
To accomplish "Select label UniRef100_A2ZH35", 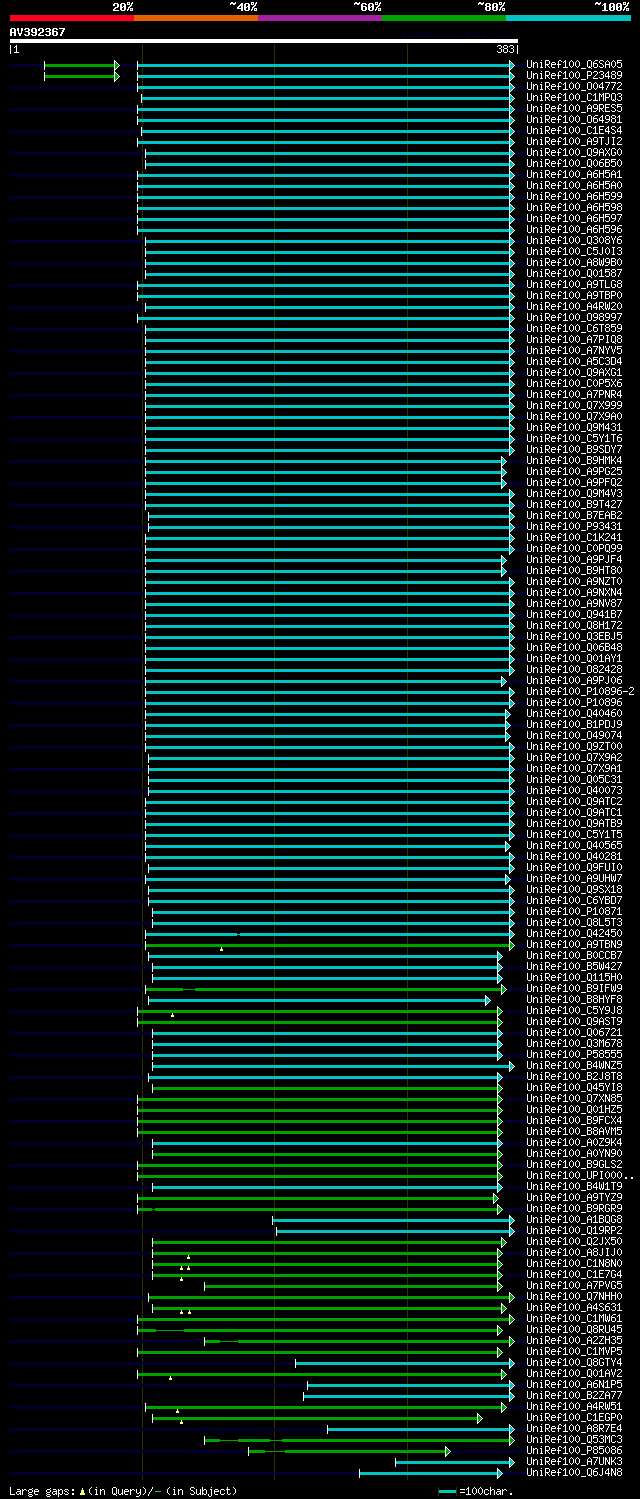I will [x=574, y=1341].
